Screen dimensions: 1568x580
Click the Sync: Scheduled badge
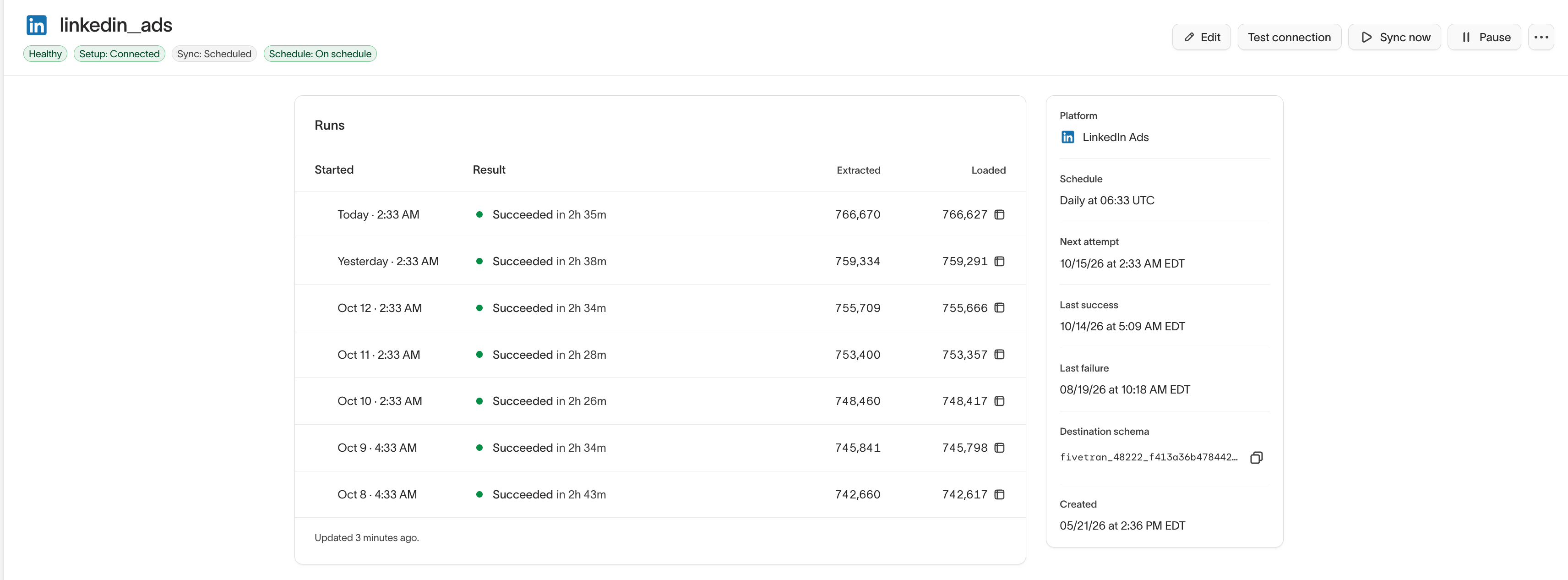click(214, 54)
